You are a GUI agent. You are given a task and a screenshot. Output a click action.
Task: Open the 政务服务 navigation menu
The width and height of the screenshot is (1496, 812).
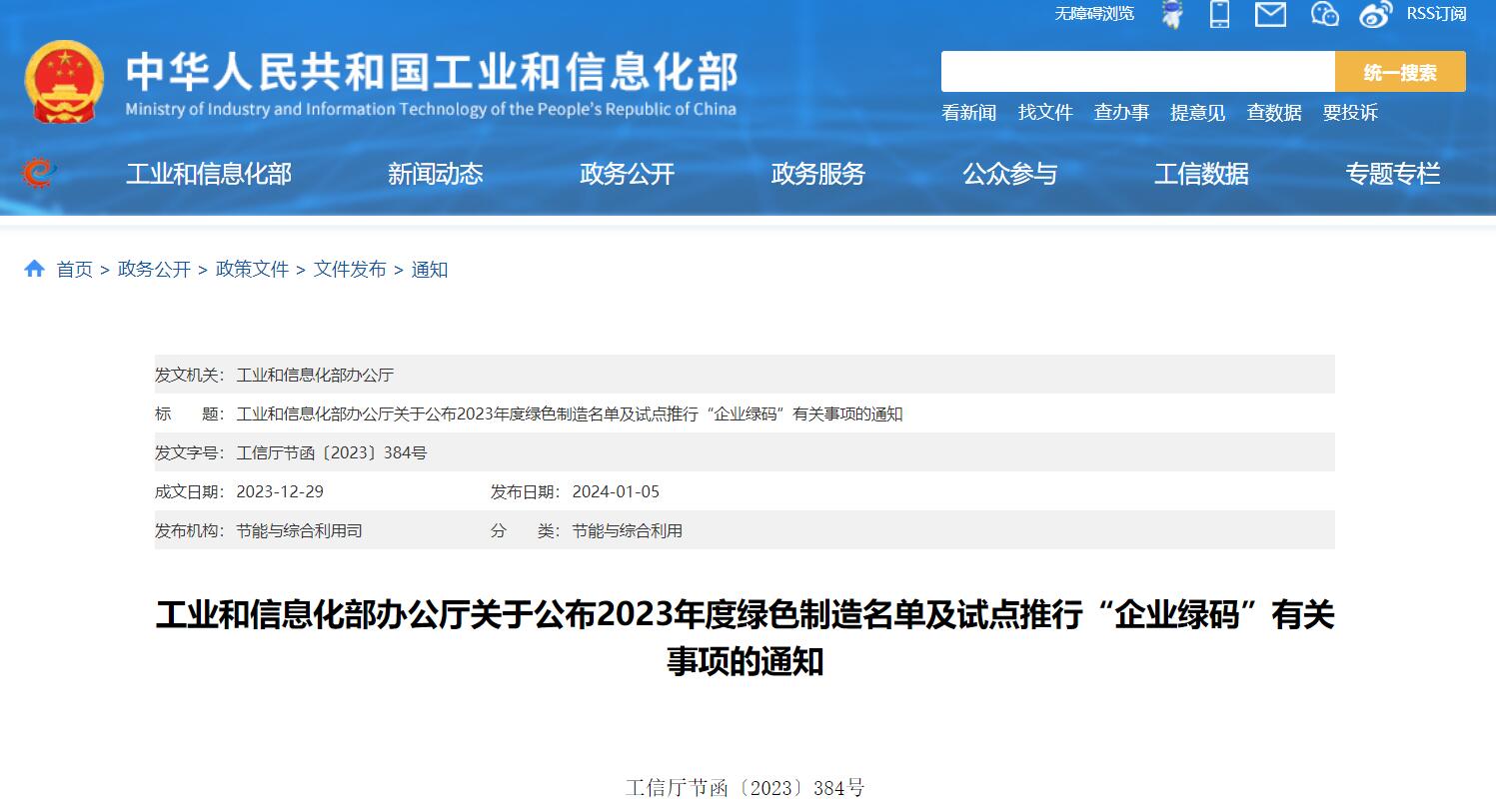817,174
